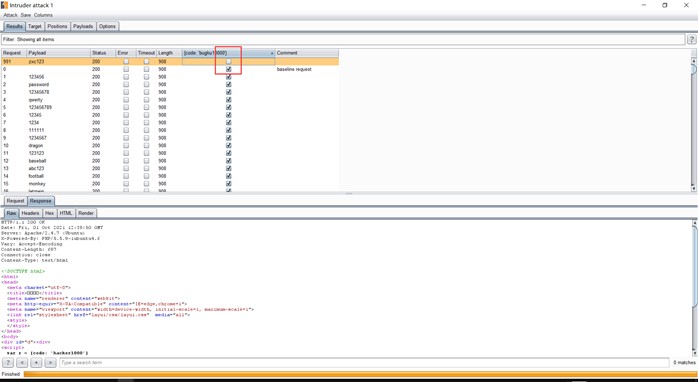Sort by the grep match code column header
Image resolution: width=698 pixels, height=382 pixels.
coord(228,53)
